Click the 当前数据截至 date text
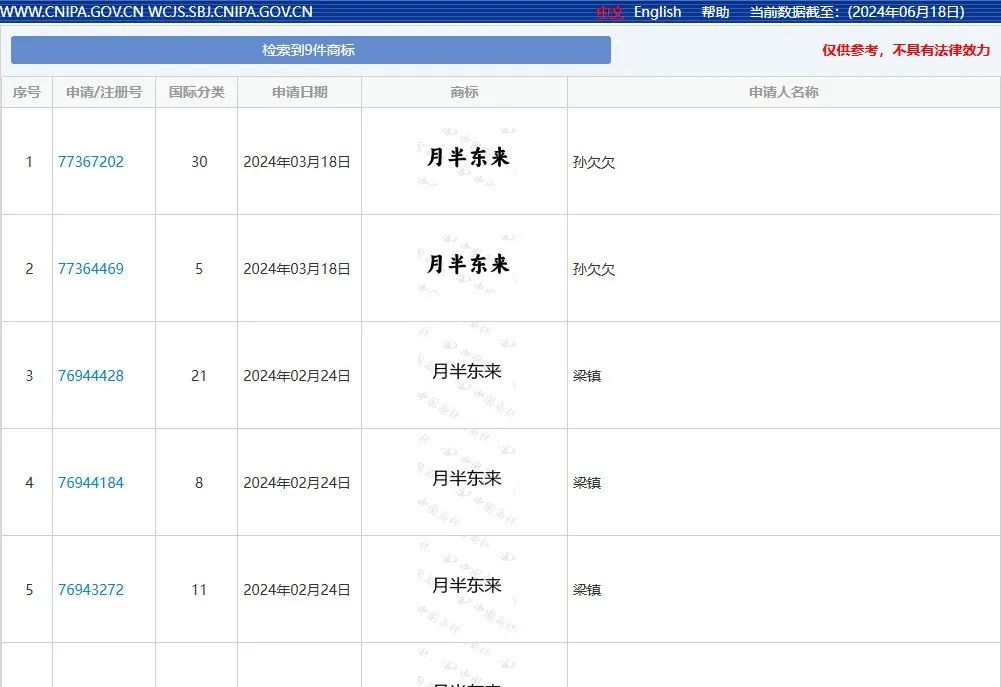Viewport: 1001px width, 687px height. pyautogui.click(x=857, y=12)
